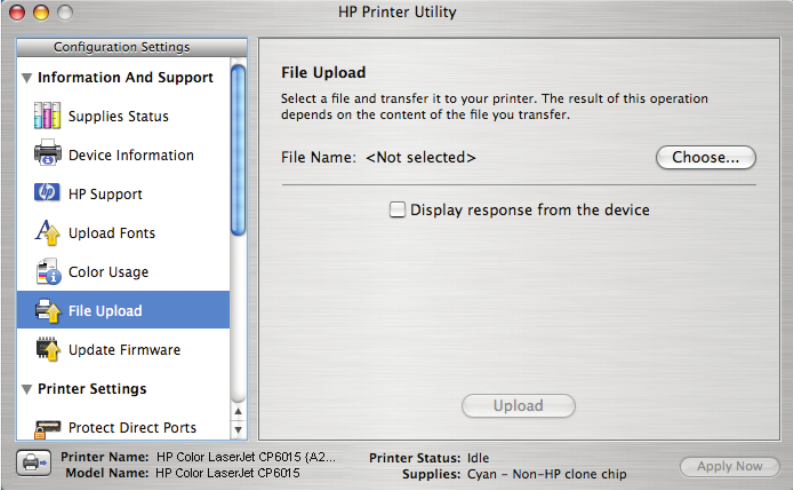Click the Protect Direct Ports lock icon
This screenshot has width=793, height=490.
point(47,428)
